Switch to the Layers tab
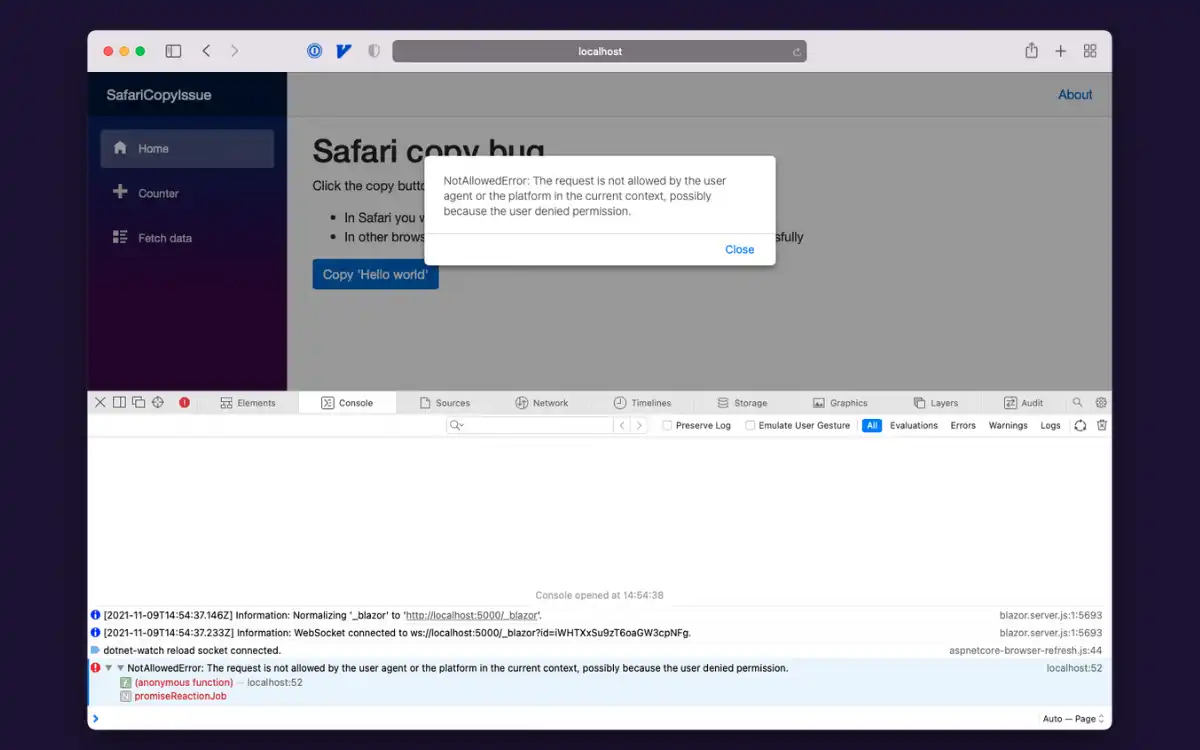Viewport: 1200px width, 750px height. pyautogui.click(x=936, y=403)
